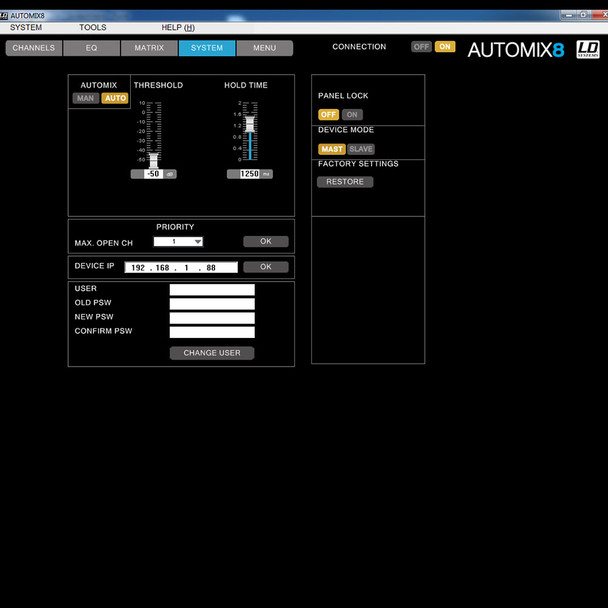The image size is (608, 608).
Task: Click the AUTOMIX8 app icon in title bar
Action: coord(5,16)
